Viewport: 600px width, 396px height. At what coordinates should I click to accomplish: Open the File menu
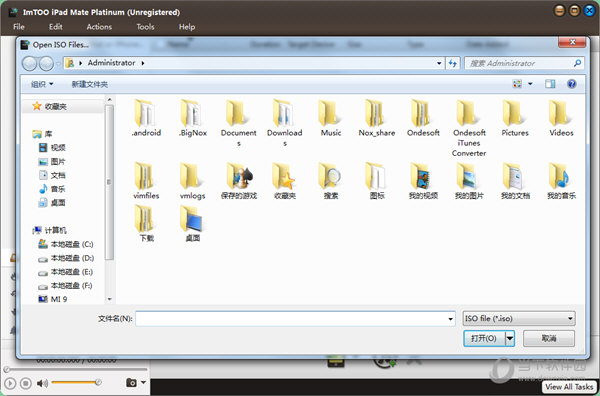[19, 27]
